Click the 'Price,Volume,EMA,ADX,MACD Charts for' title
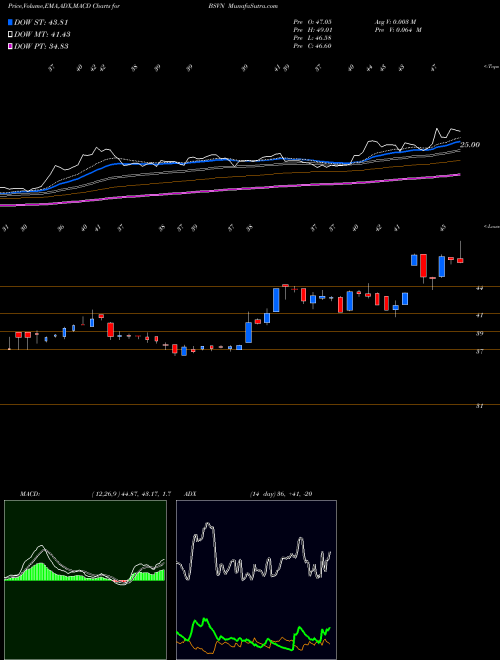 tap(64, 7)
